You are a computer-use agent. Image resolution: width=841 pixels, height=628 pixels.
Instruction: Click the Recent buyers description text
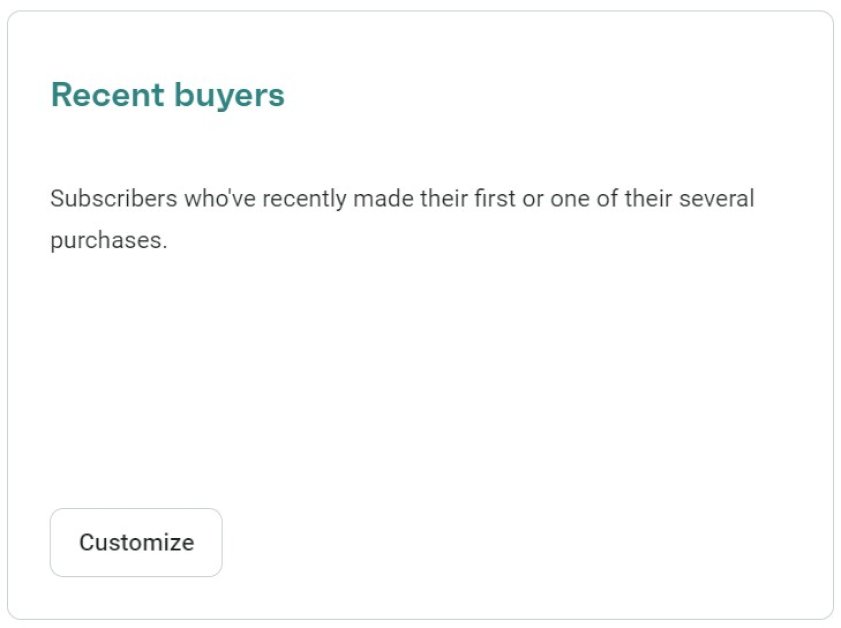pos(401,219)
